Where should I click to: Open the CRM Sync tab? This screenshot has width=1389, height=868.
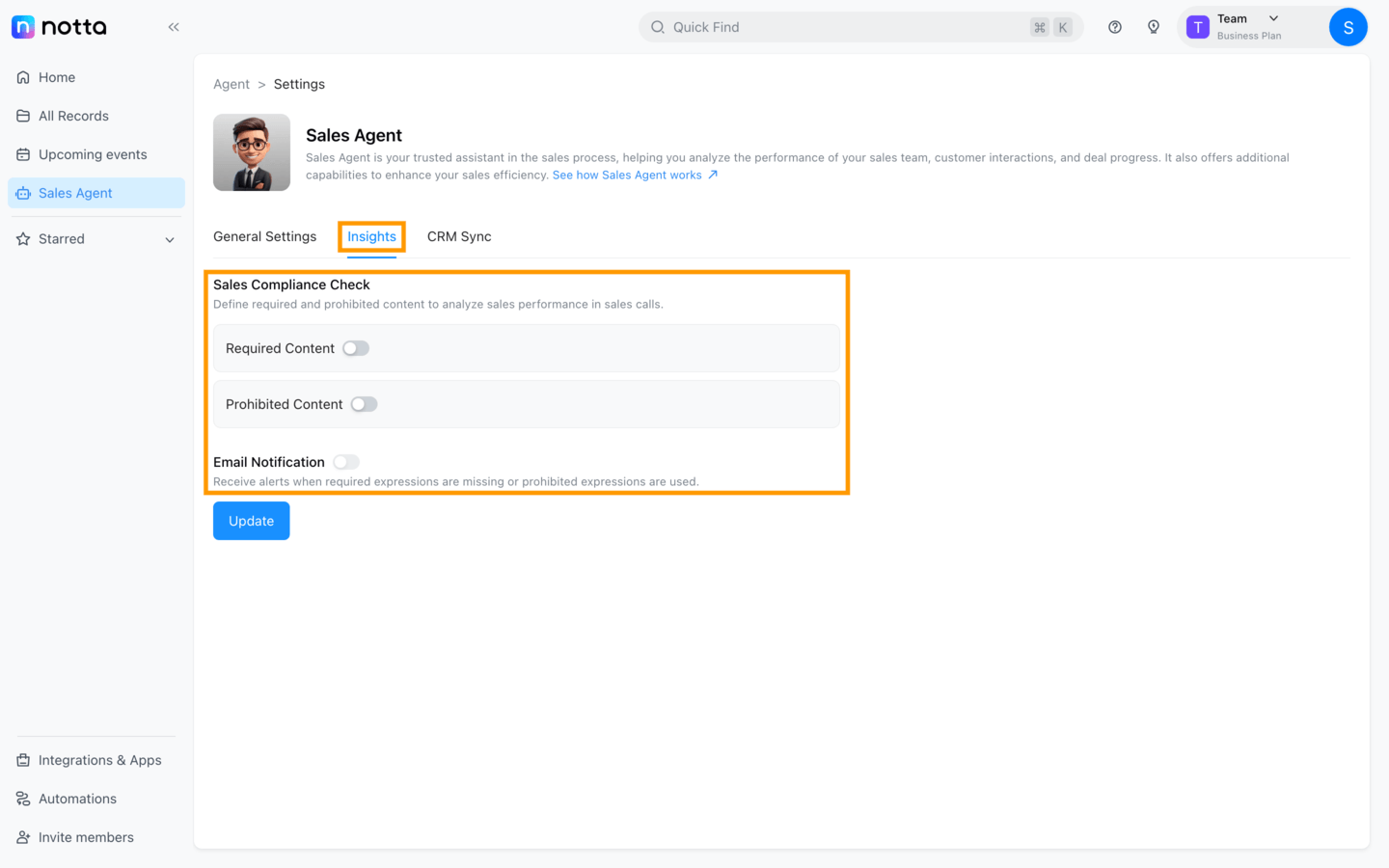459,236
